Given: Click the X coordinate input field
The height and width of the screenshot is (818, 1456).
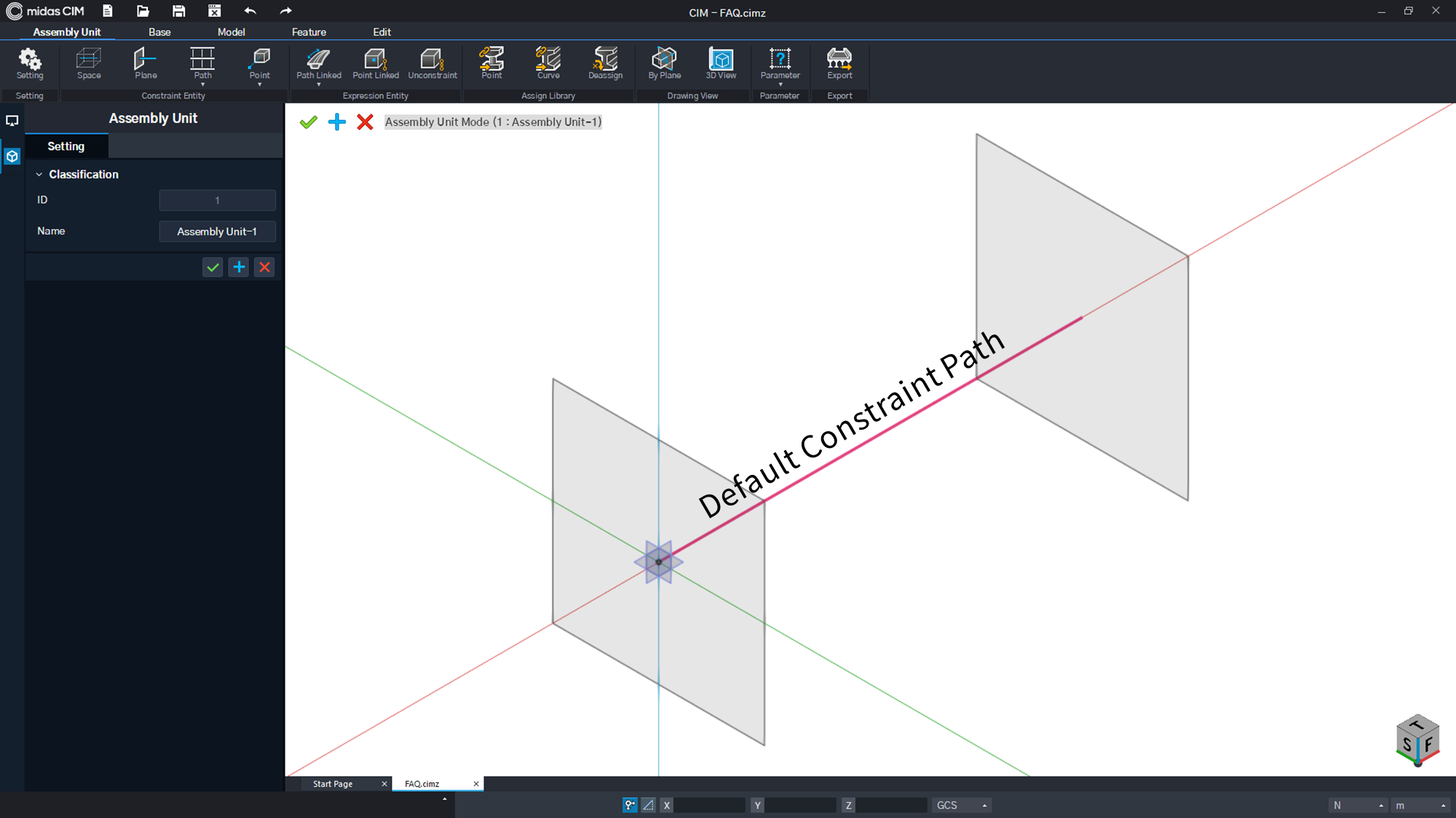Looking at the screenshot, I should (710, 805).
